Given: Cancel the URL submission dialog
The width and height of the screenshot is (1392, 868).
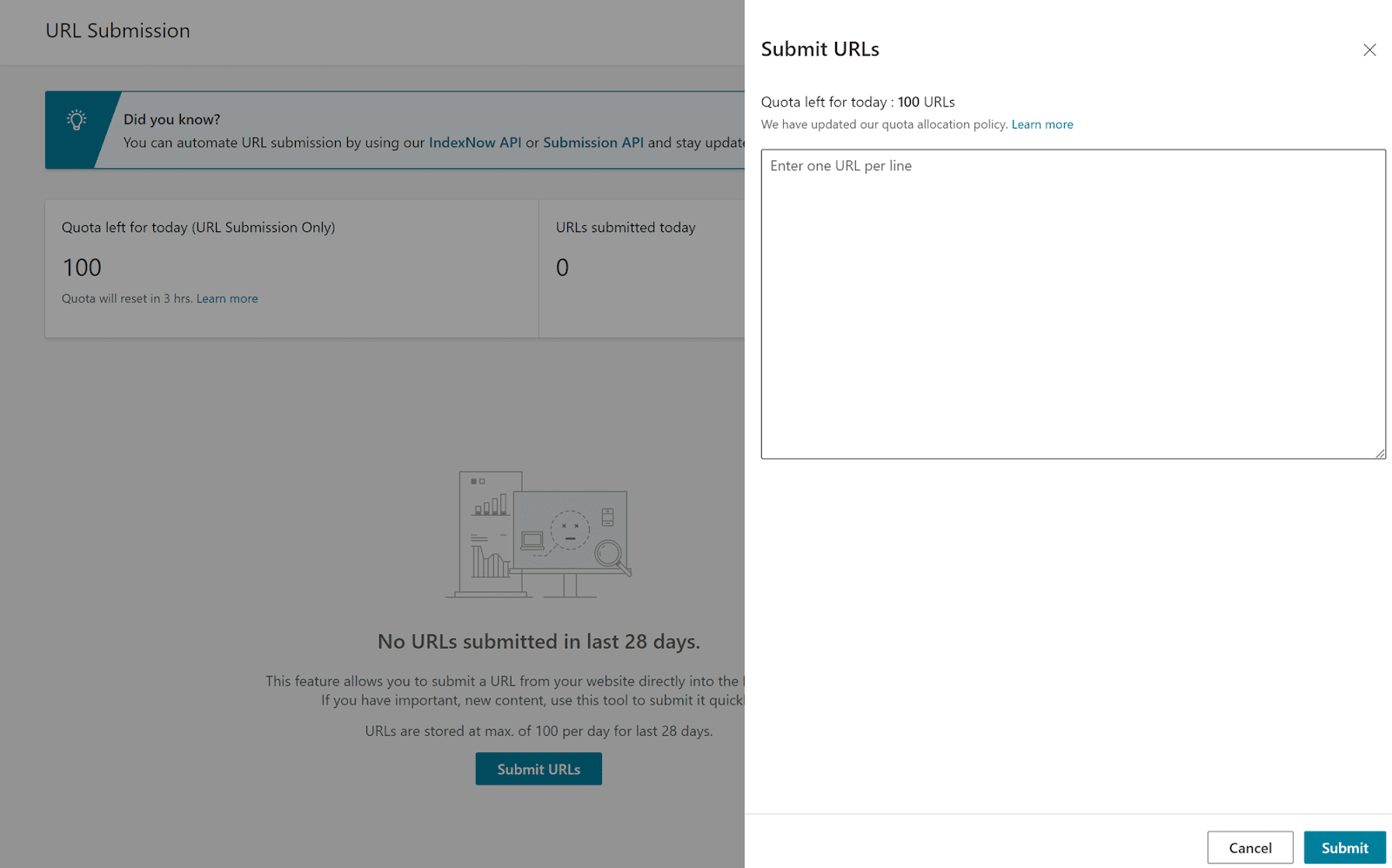Looking at the screenshot, I should pyautogui.click(x=1249, y=847).
